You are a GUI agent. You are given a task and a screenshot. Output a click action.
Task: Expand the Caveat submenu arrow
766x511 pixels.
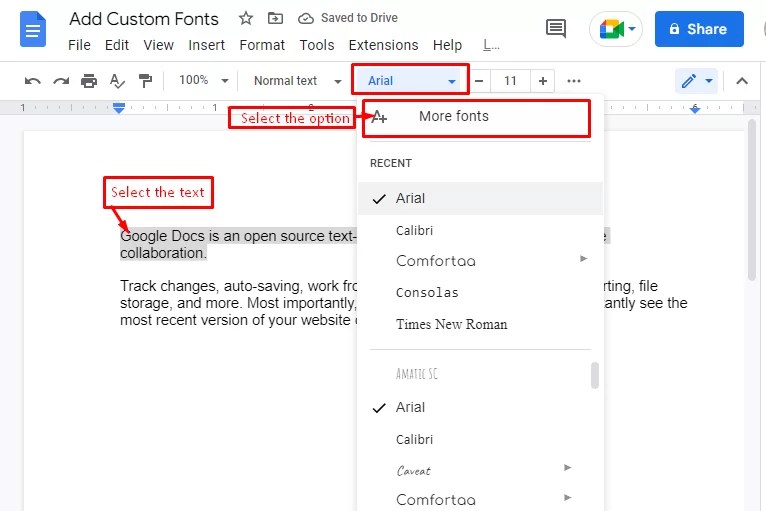567,468
